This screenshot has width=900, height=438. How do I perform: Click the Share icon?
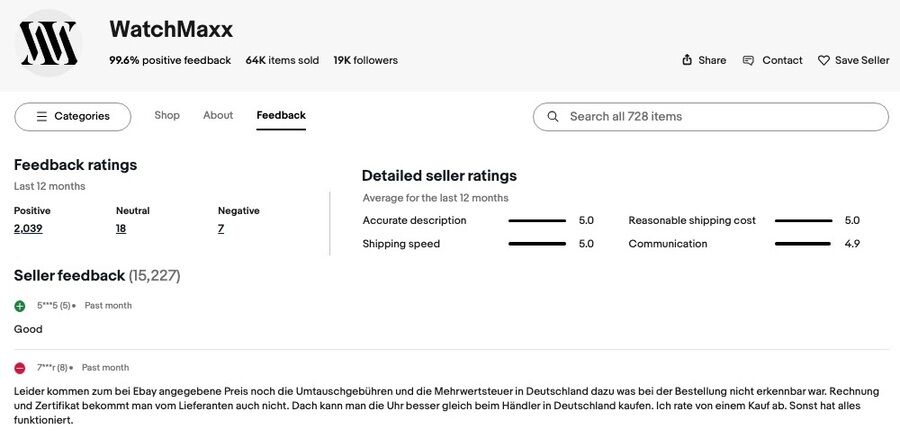687,60
